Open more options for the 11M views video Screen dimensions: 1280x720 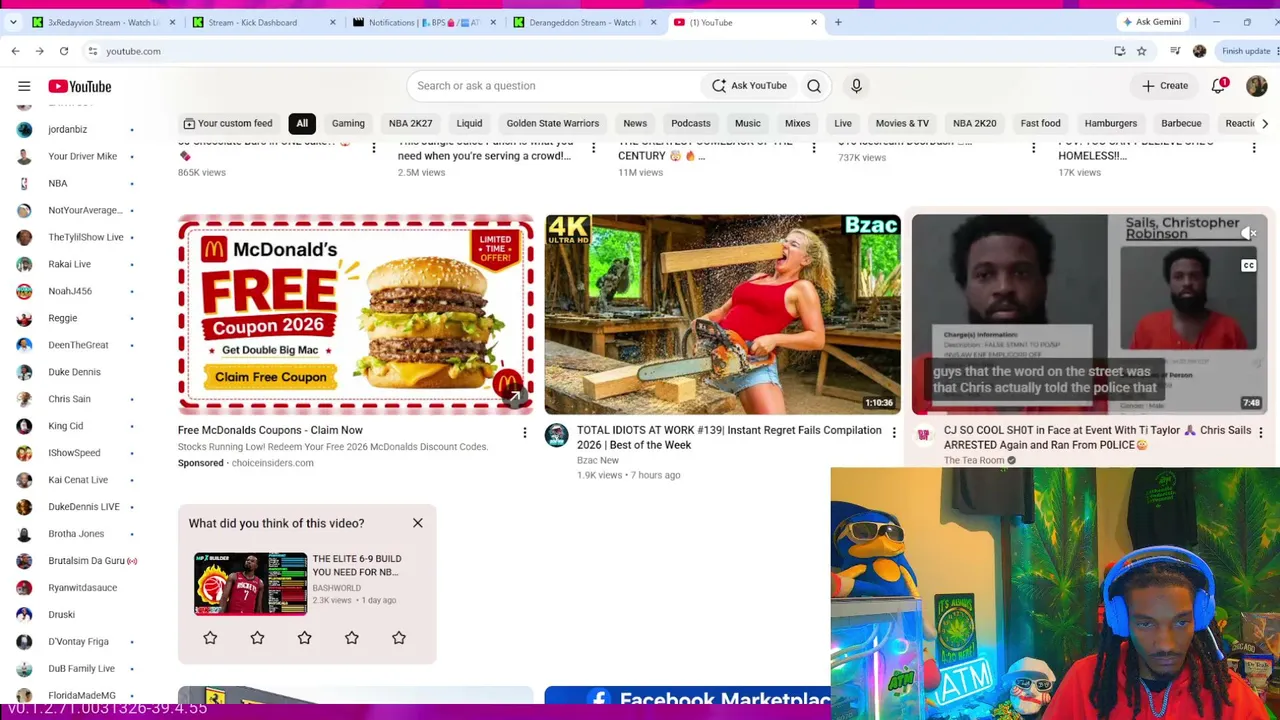[813, 149]
